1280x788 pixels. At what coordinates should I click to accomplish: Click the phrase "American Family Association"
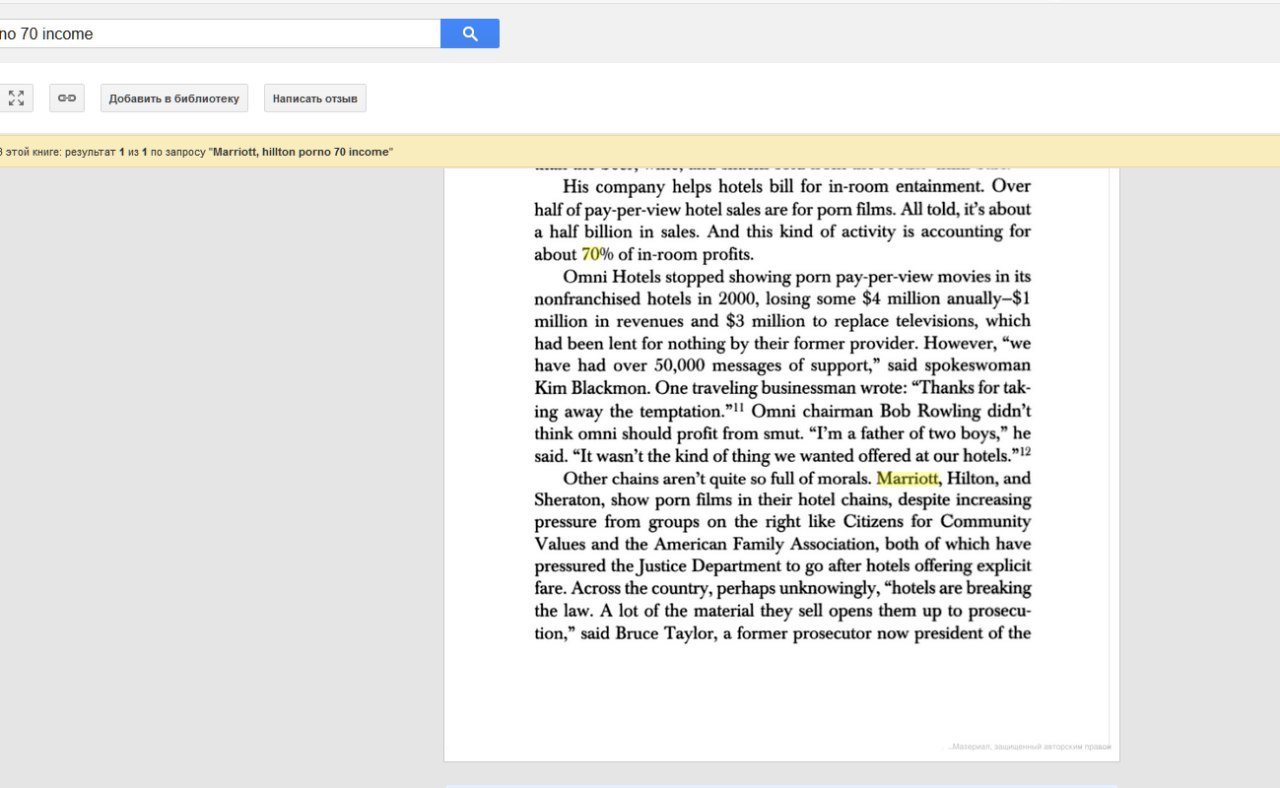tap(769, 544)
